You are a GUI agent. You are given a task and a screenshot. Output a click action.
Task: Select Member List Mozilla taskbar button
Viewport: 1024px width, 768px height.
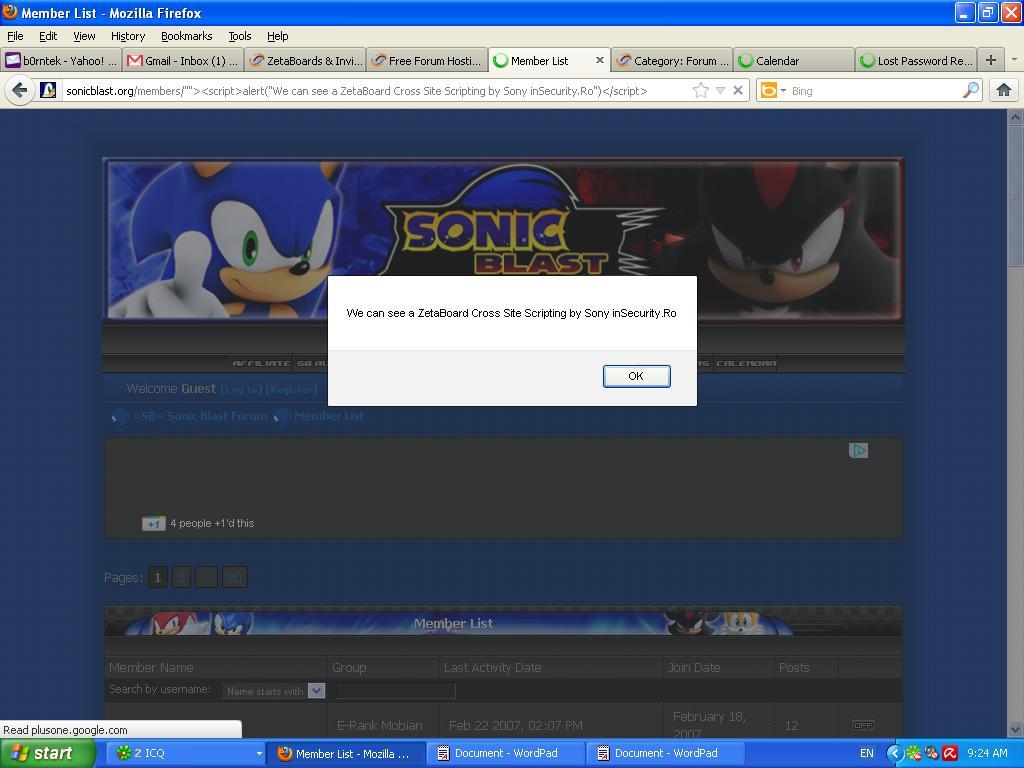[x=346, y=753]
